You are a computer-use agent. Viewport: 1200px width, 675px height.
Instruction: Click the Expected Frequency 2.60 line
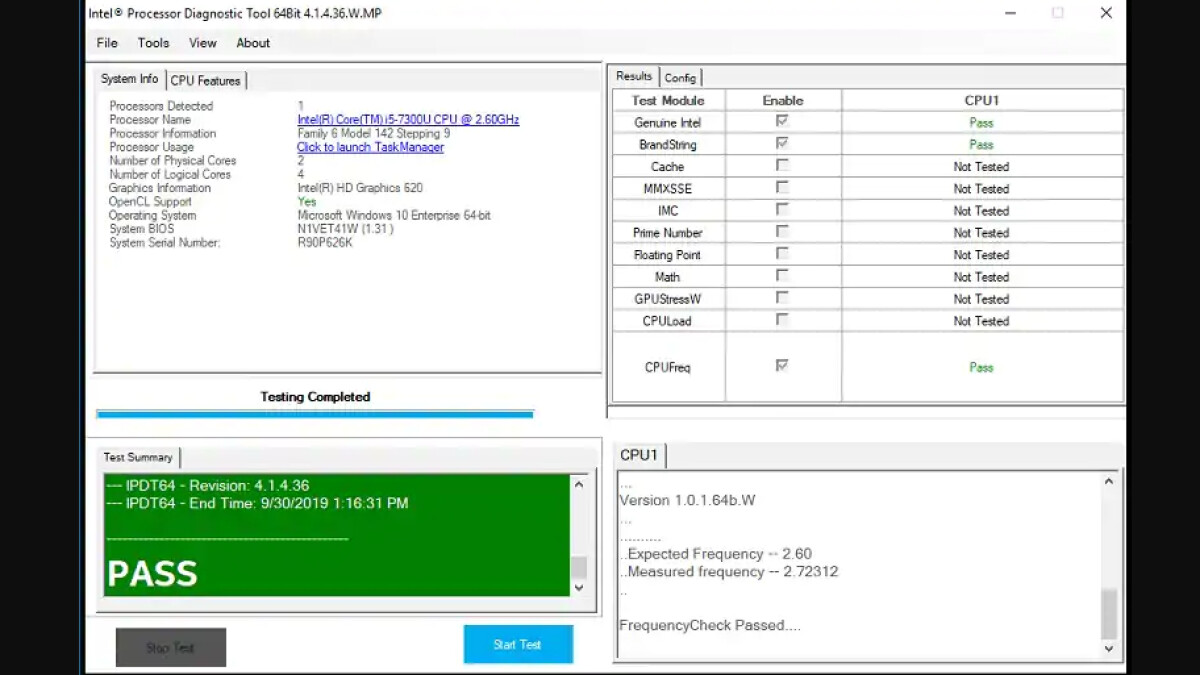(x=716, y=554)
